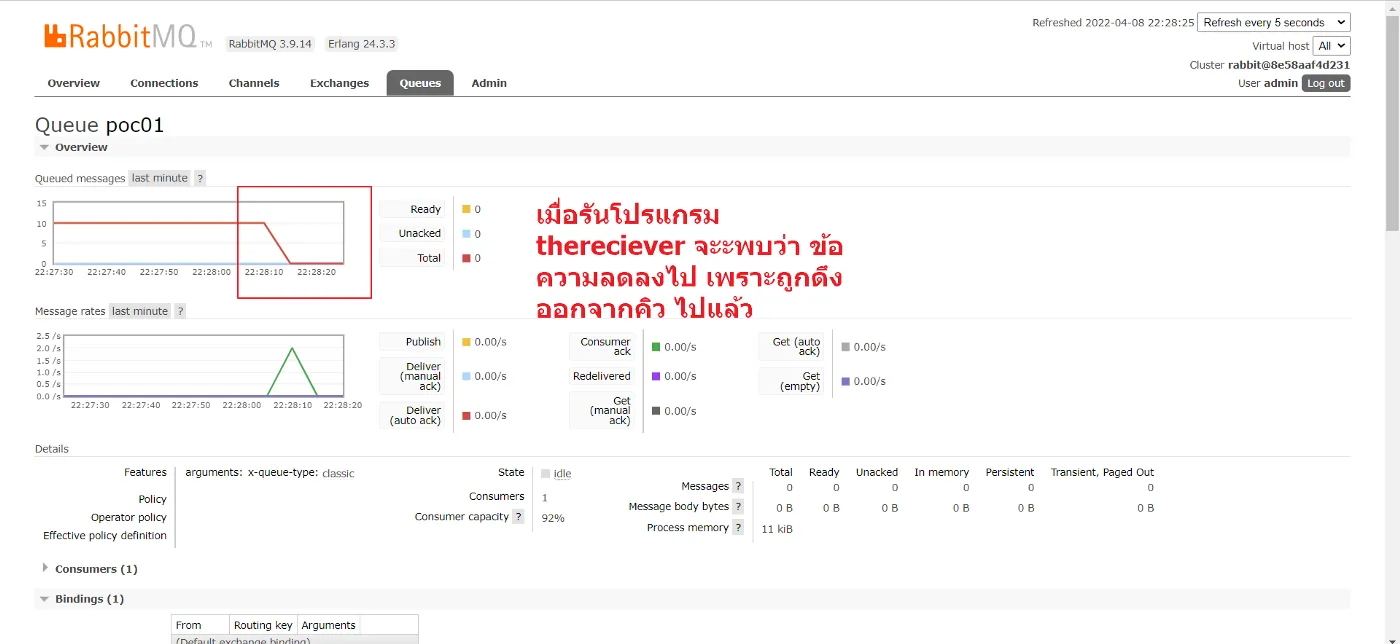This screenshot has height=644, width=1400.
Task: Open help for Queued messages chart
Action: coord(200,178)
